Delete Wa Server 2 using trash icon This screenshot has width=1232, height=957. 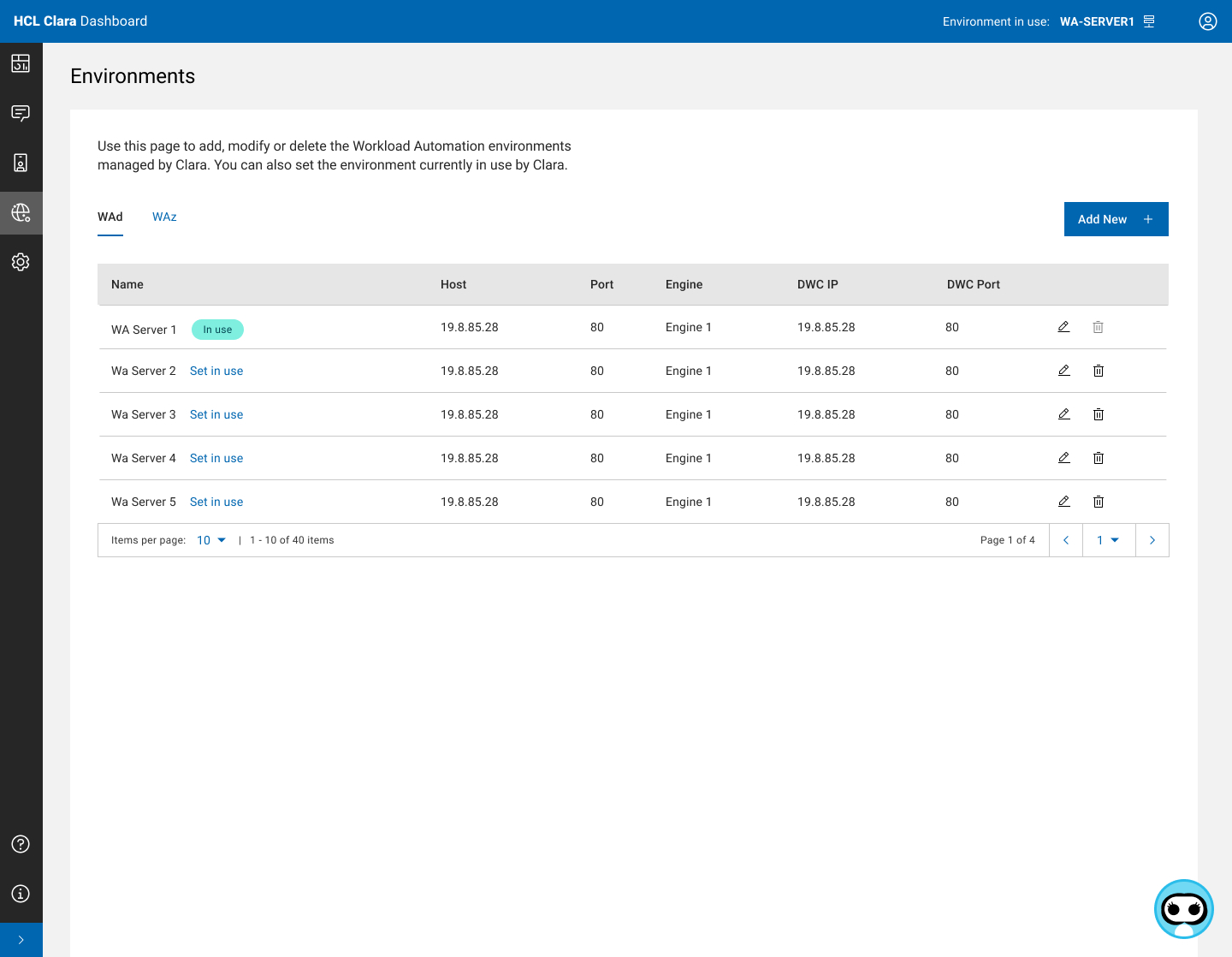click(1099, 371)
